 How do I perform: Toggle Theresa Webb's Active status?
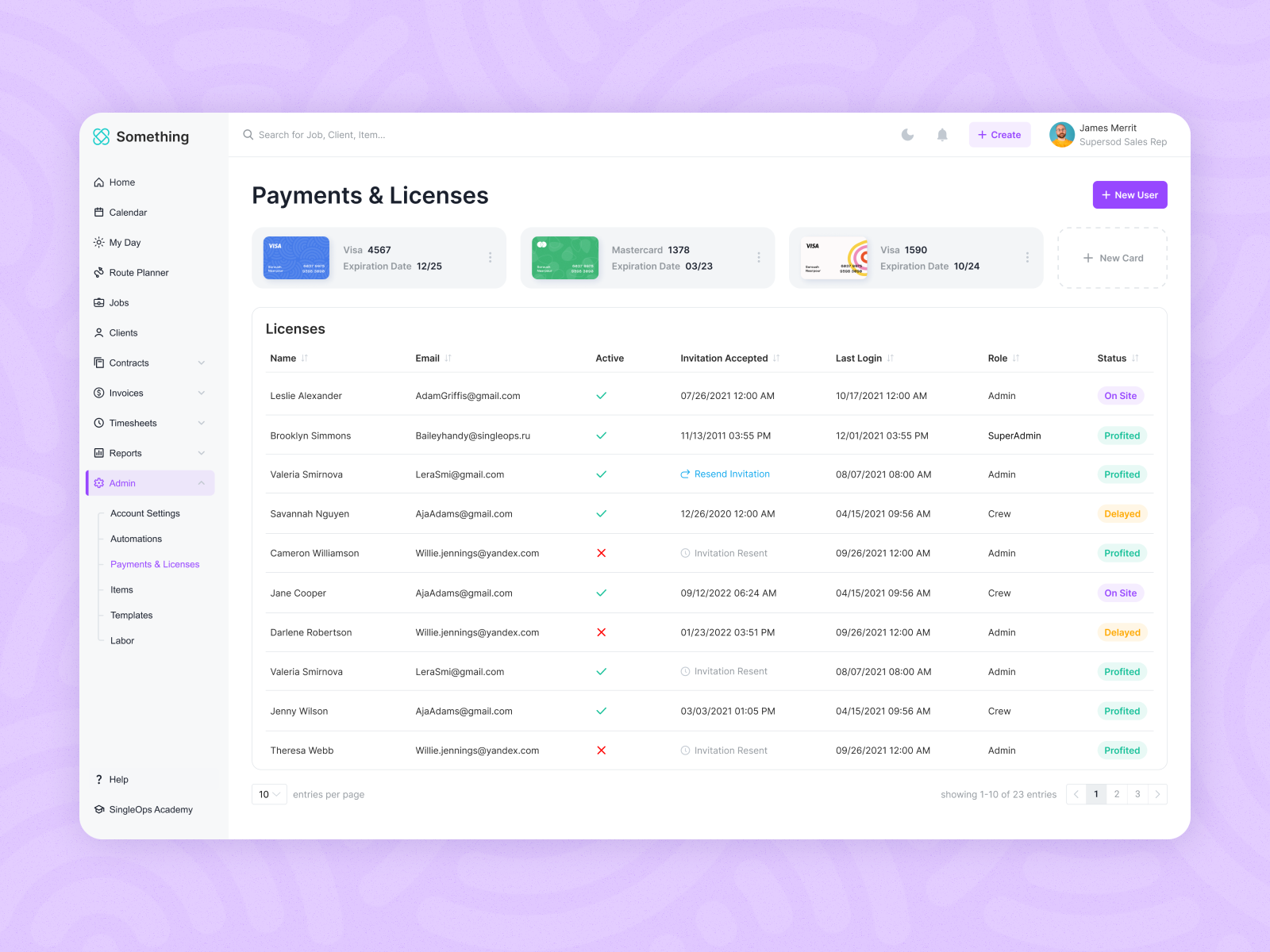coord(602,750)
